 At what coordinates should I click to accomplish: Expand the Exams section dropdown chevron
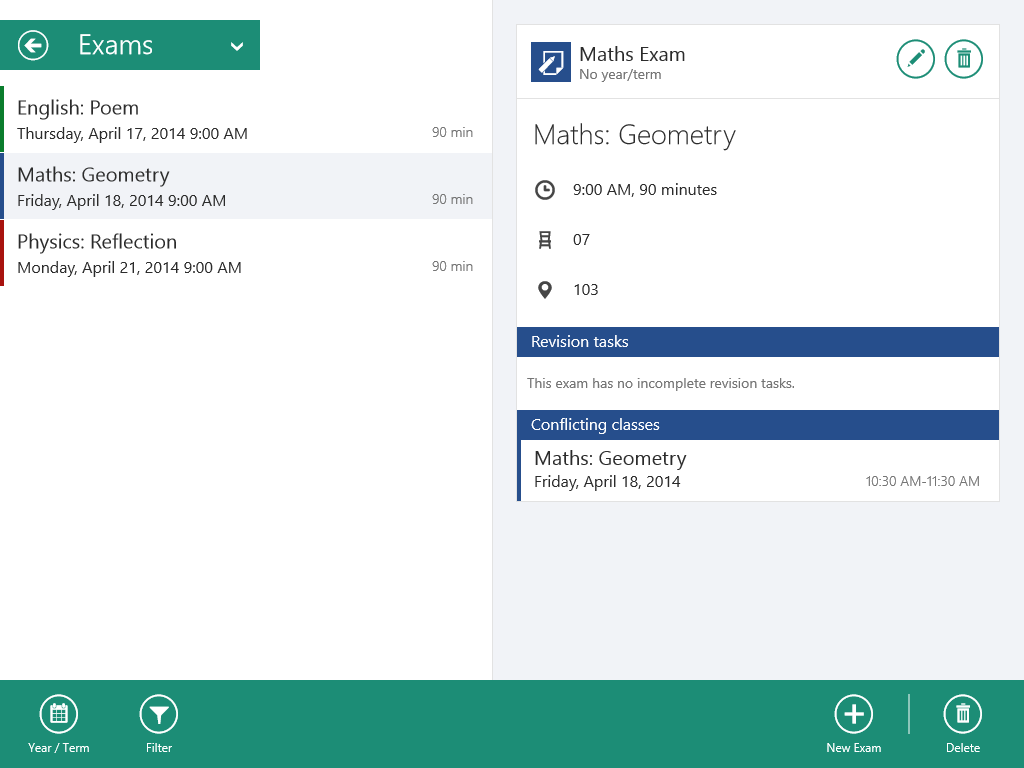click(237, 46)
